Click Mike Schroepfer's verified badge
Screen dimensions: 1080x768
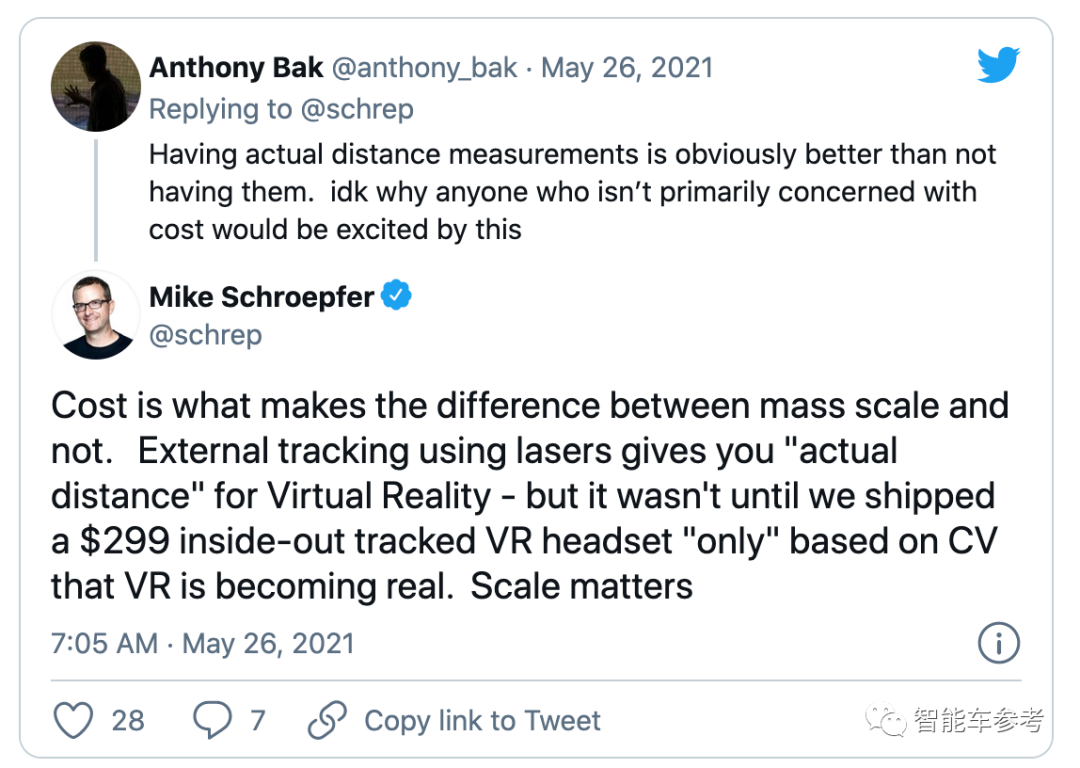(396, 295)
